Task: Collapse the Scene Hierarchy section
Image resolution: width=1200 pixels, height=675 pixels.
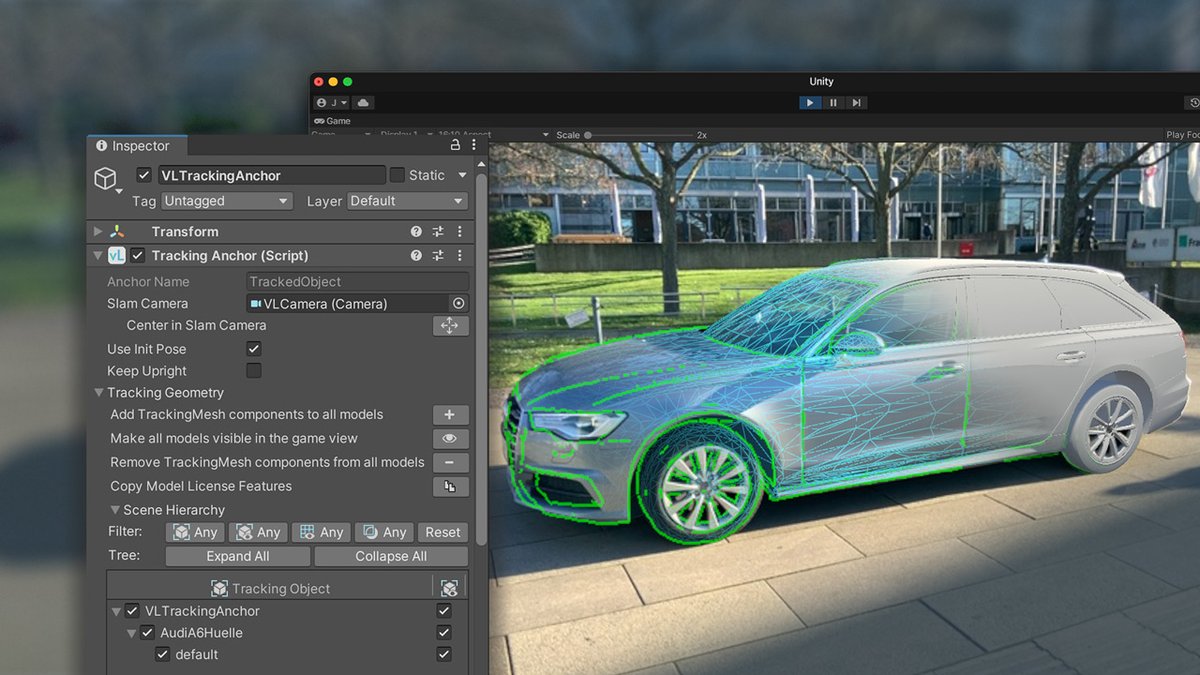Action: [x=115, y=510]
